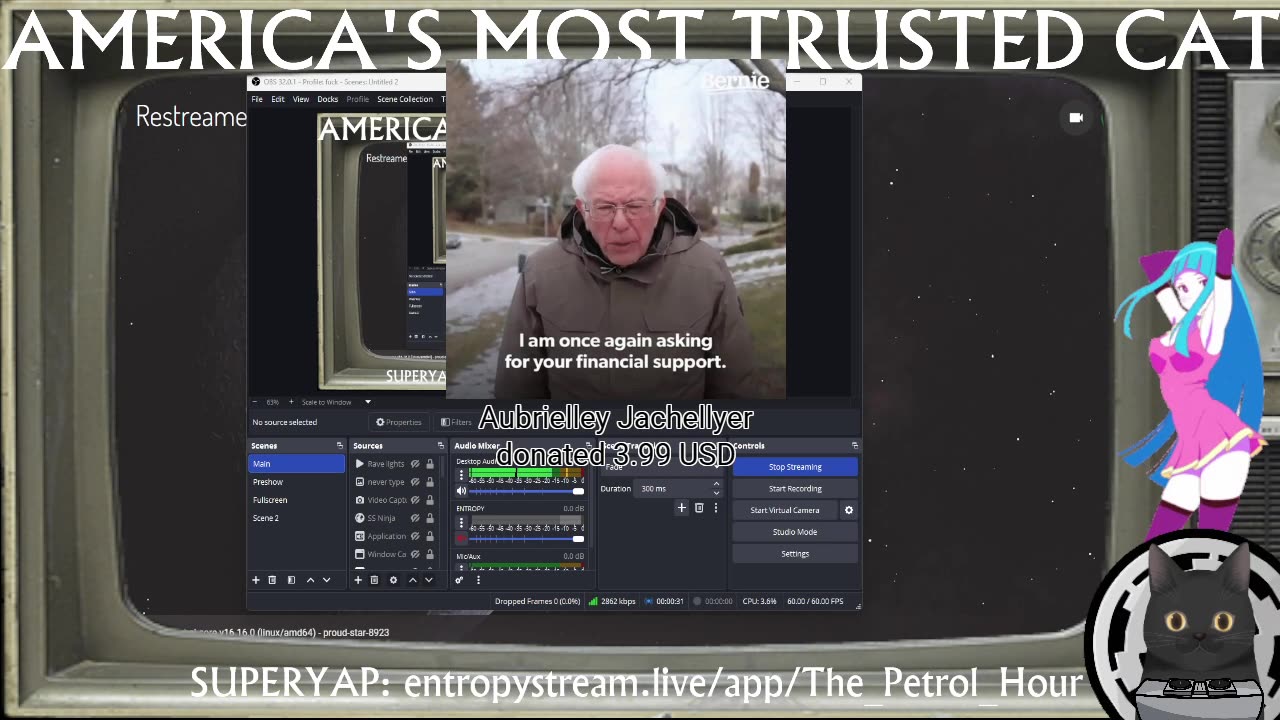Adjust Desktop Audio volume slider
The image size is (1280, 720).
pyautogui.click(x=526, y=491)
